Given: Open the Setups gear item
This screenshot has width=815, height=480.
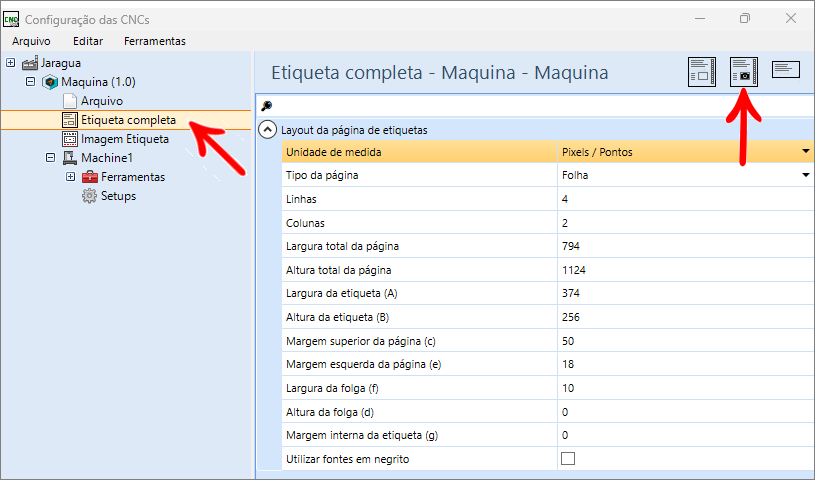Looking at the screenshot, I should (109, 196).
